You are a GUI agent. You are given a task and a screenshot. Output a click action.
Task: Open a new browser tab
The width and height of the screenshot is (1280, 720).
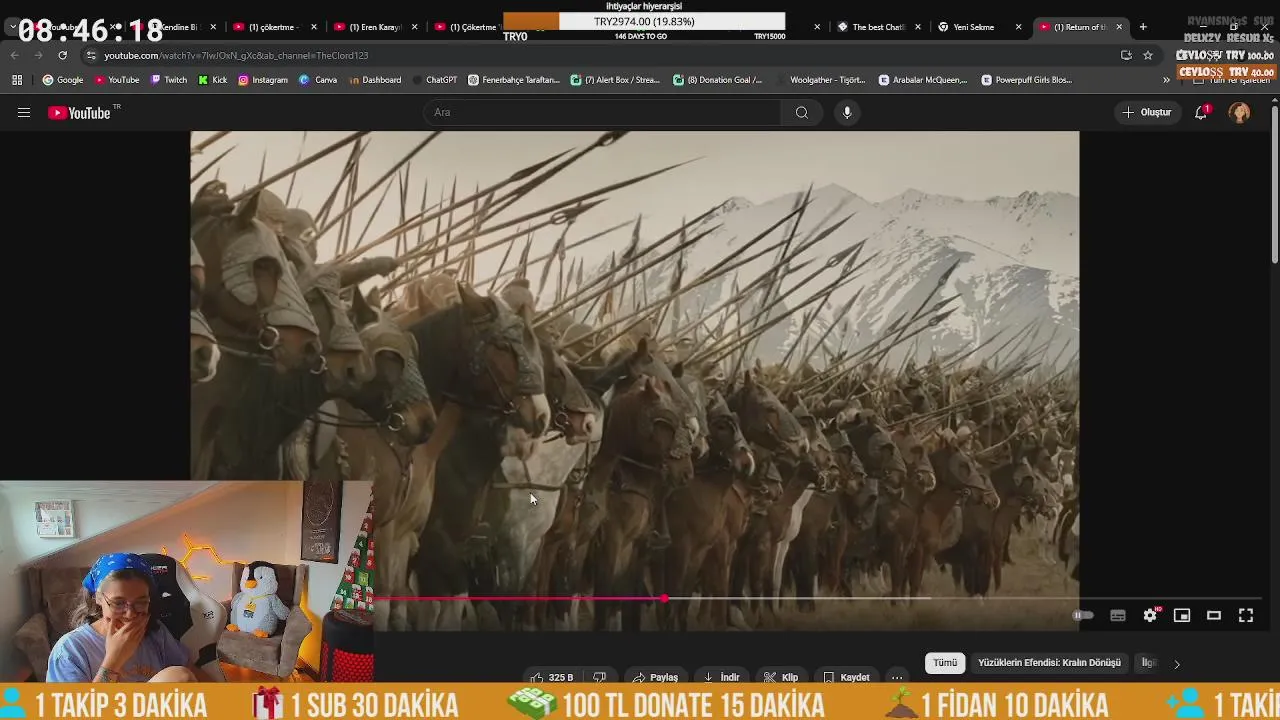point(1143,27)
